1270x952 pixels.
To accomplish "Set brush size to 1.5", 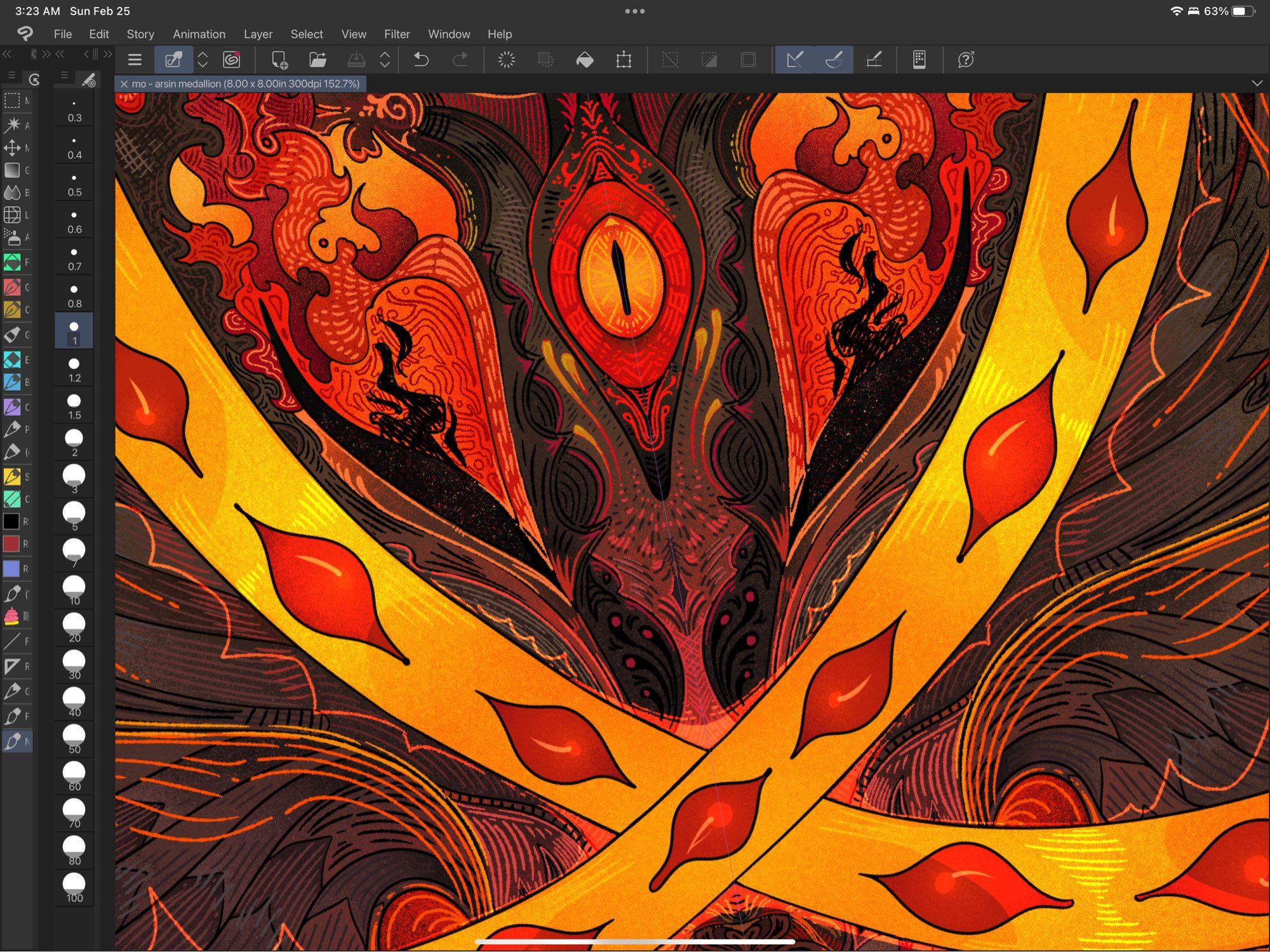I will point(74,407).
